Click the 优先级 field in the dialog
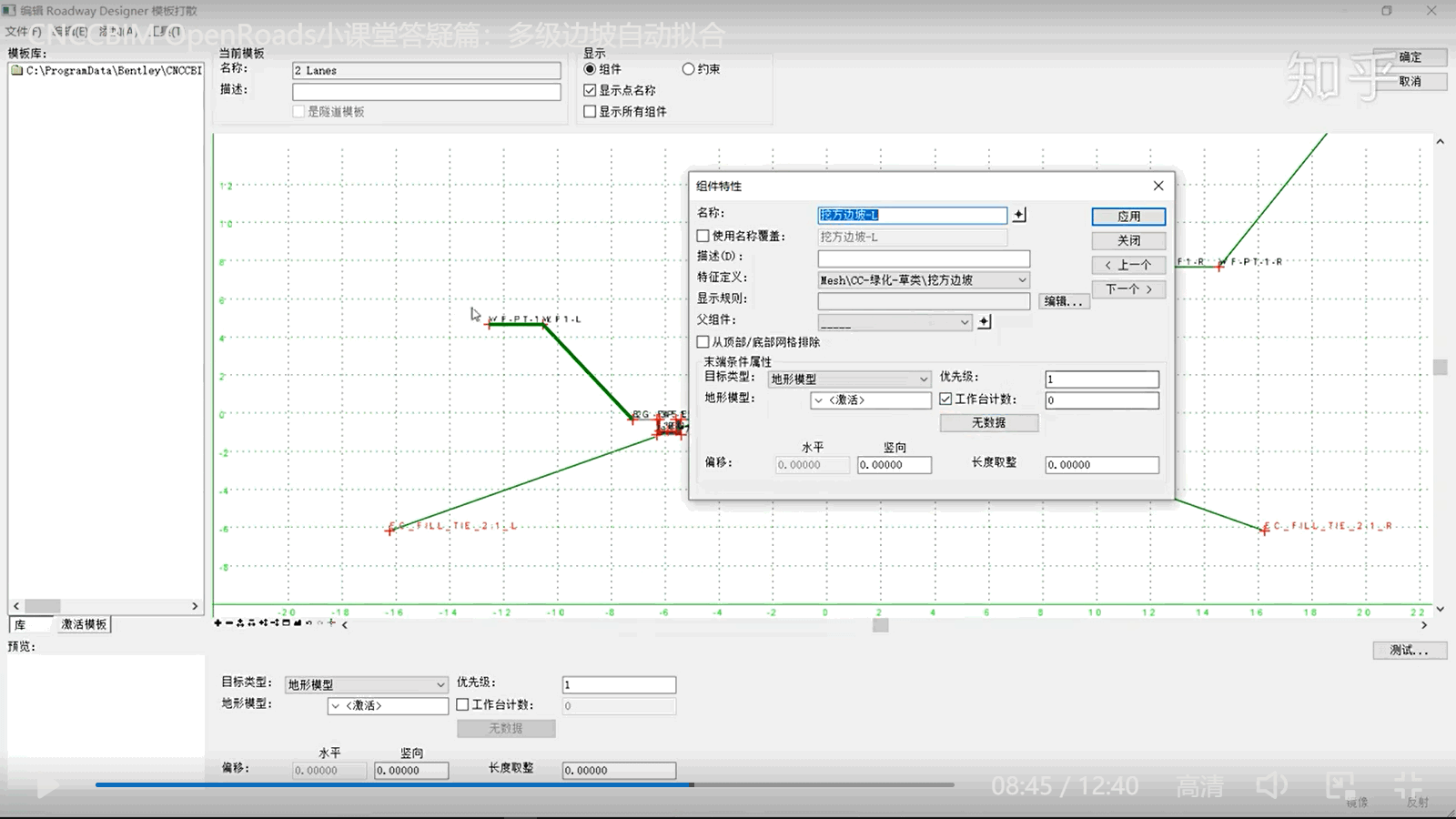 point(1102,379)
